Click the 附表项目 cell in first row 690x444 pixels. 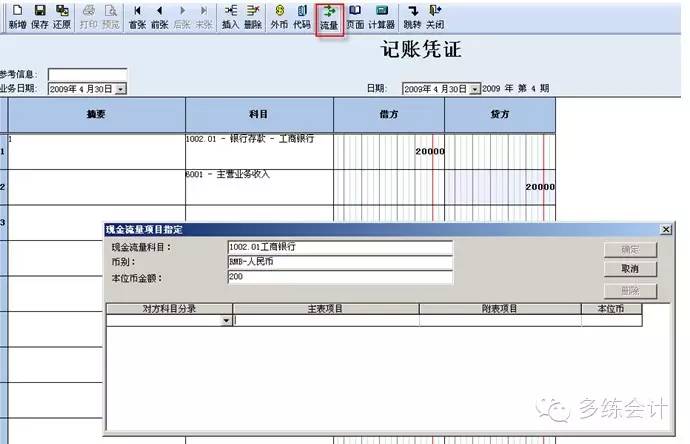click(500, 320)
